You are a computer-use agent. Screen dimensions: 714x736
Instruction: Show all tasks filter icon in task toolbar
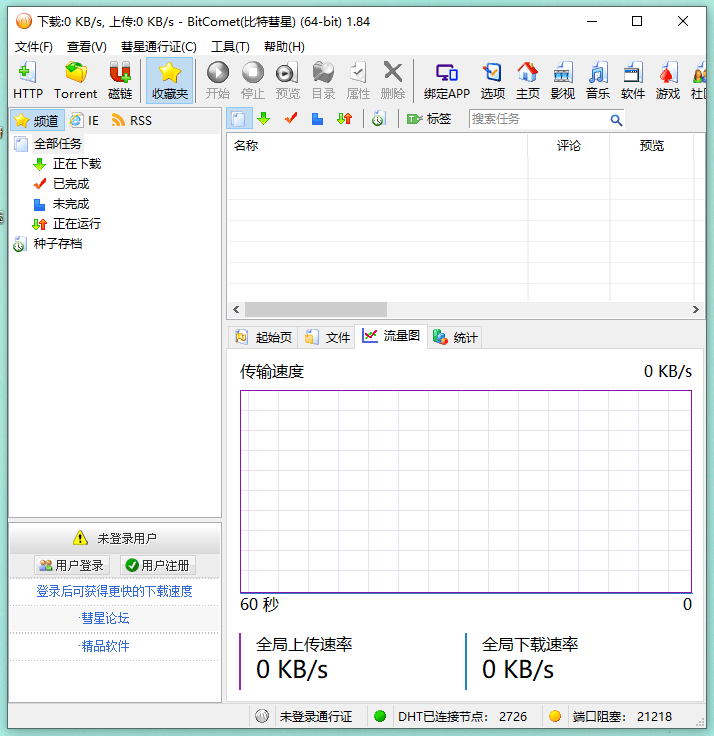point(238,119)
